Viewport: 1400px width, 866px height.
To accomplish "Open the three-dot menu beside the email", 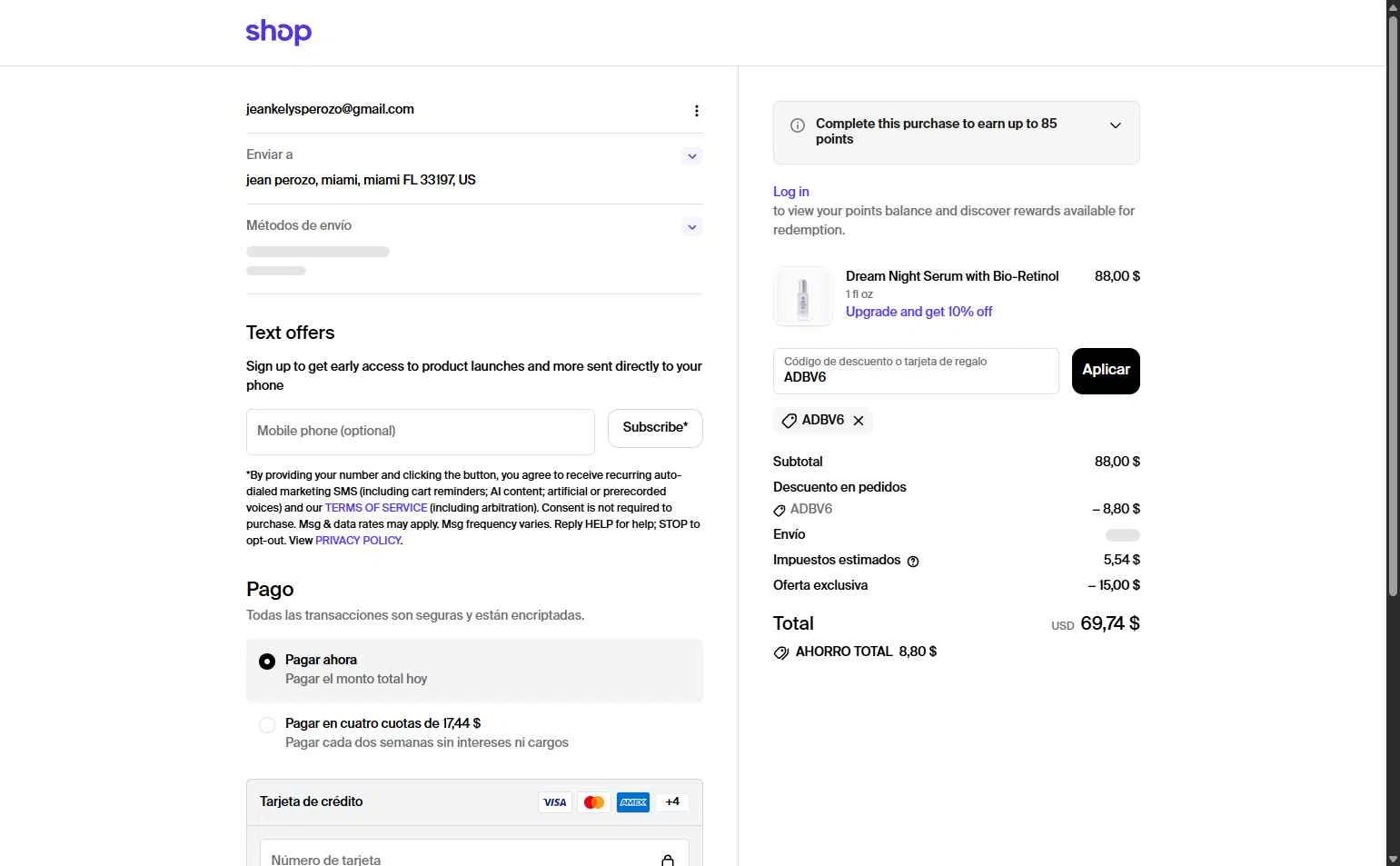I will 697,111.
